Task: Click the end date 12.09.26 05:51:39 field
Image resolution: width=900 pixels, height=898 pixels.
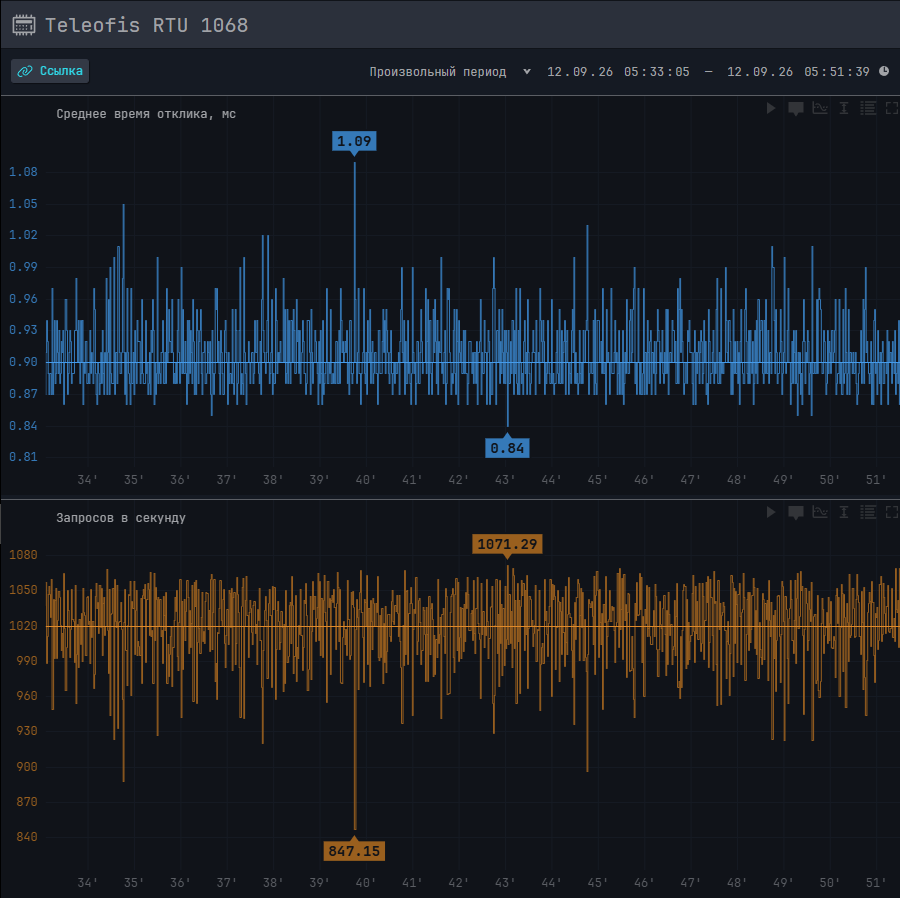Action: pyautogui.click(x=798, y=72)
